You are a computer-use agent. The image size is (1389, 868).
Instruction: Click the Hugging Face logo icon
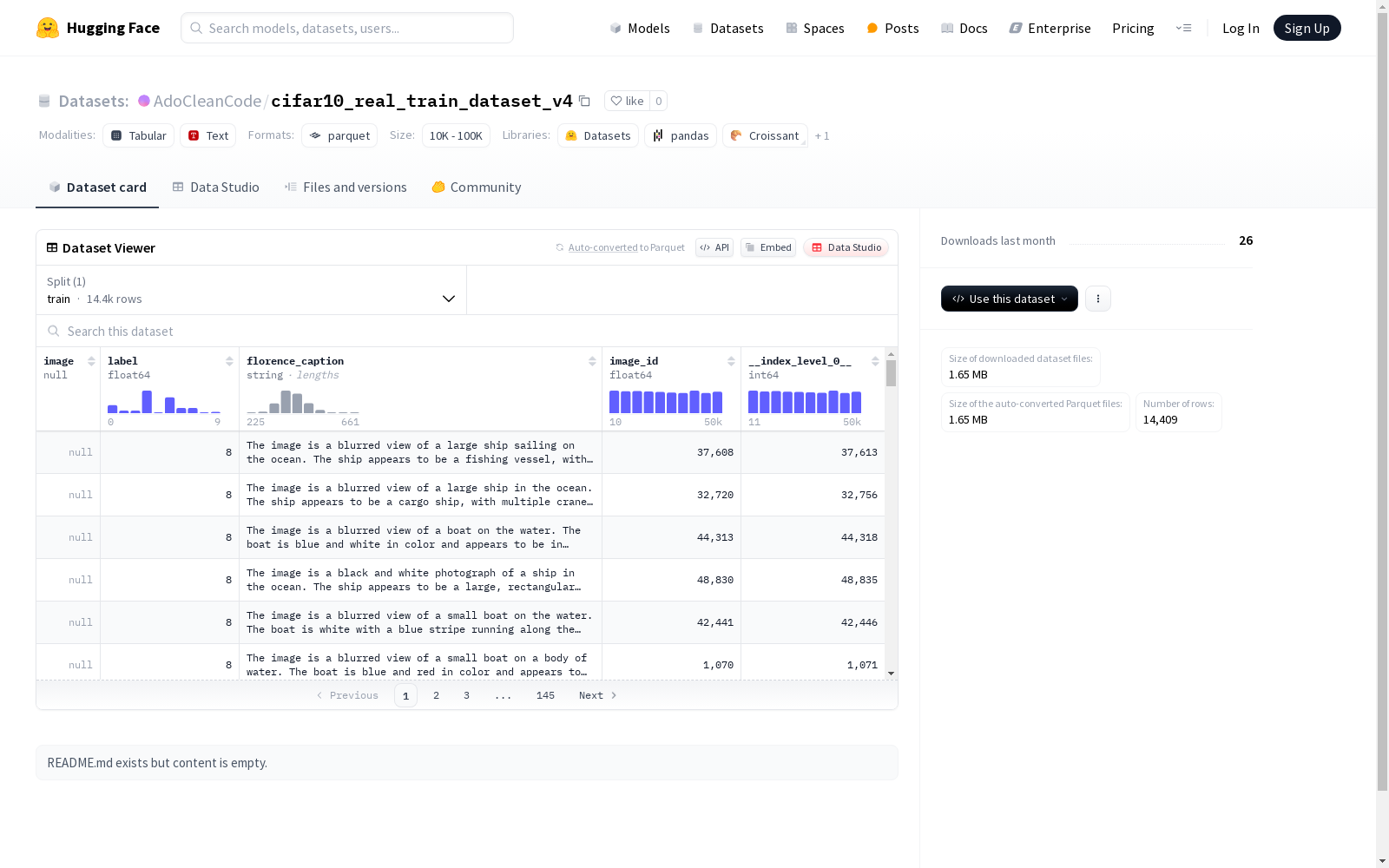click(x=48, y=28)
